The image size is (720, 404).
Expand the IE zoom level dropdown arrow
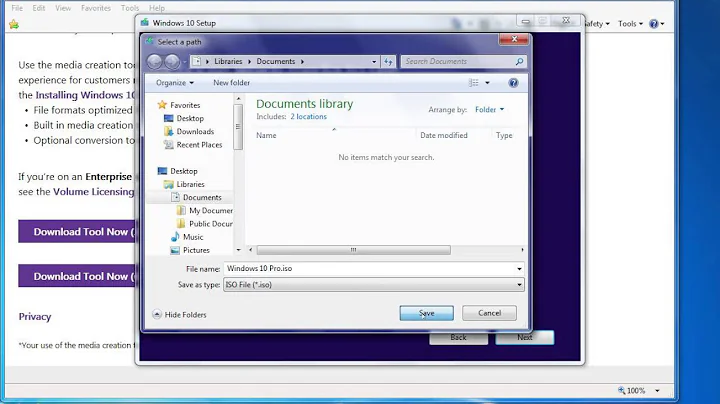657,391
